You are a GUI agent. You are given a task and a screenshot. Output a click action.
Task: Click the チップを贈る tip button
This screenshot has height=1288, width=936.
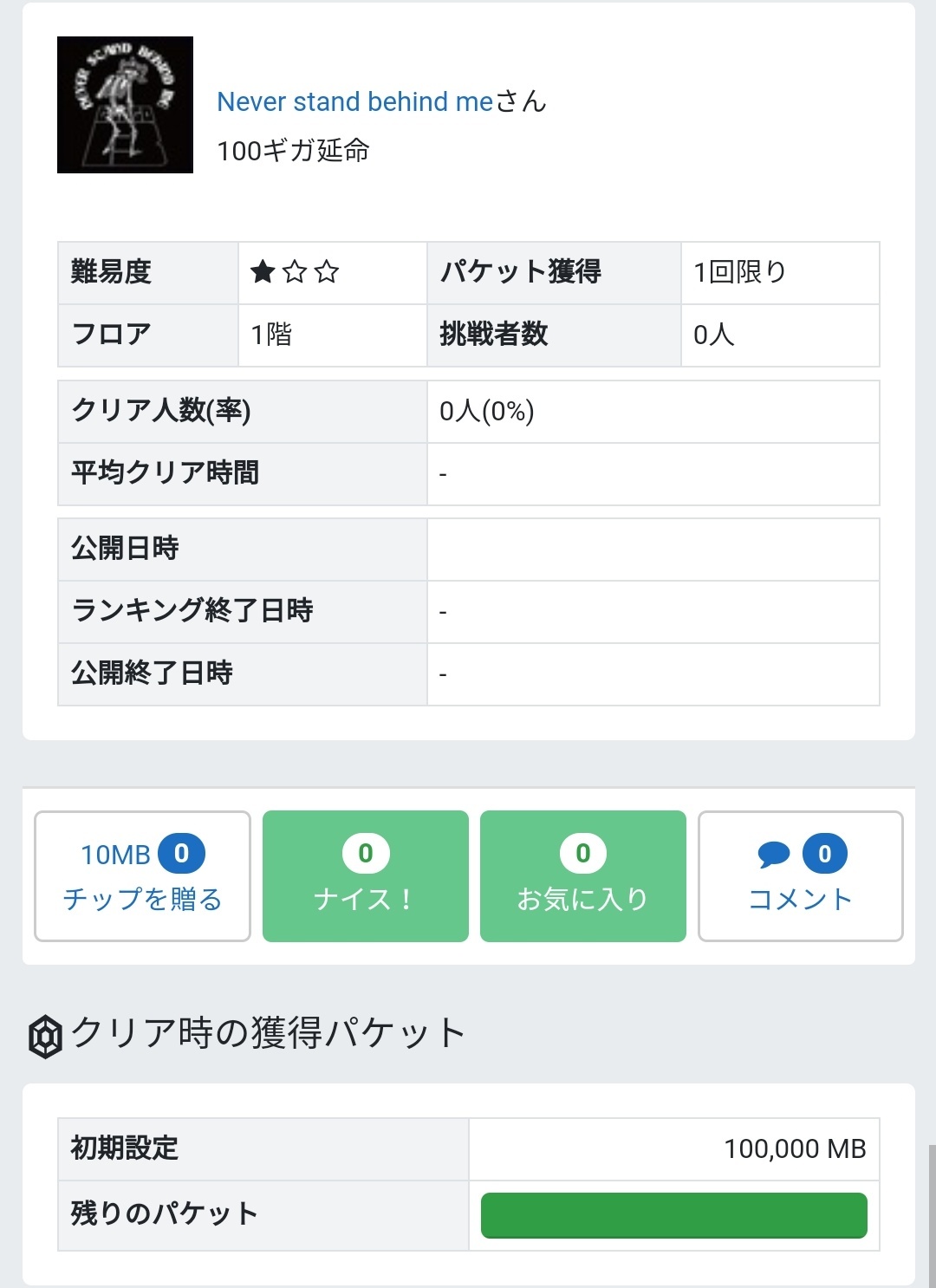pyautogui.click(x=142, y=876)
